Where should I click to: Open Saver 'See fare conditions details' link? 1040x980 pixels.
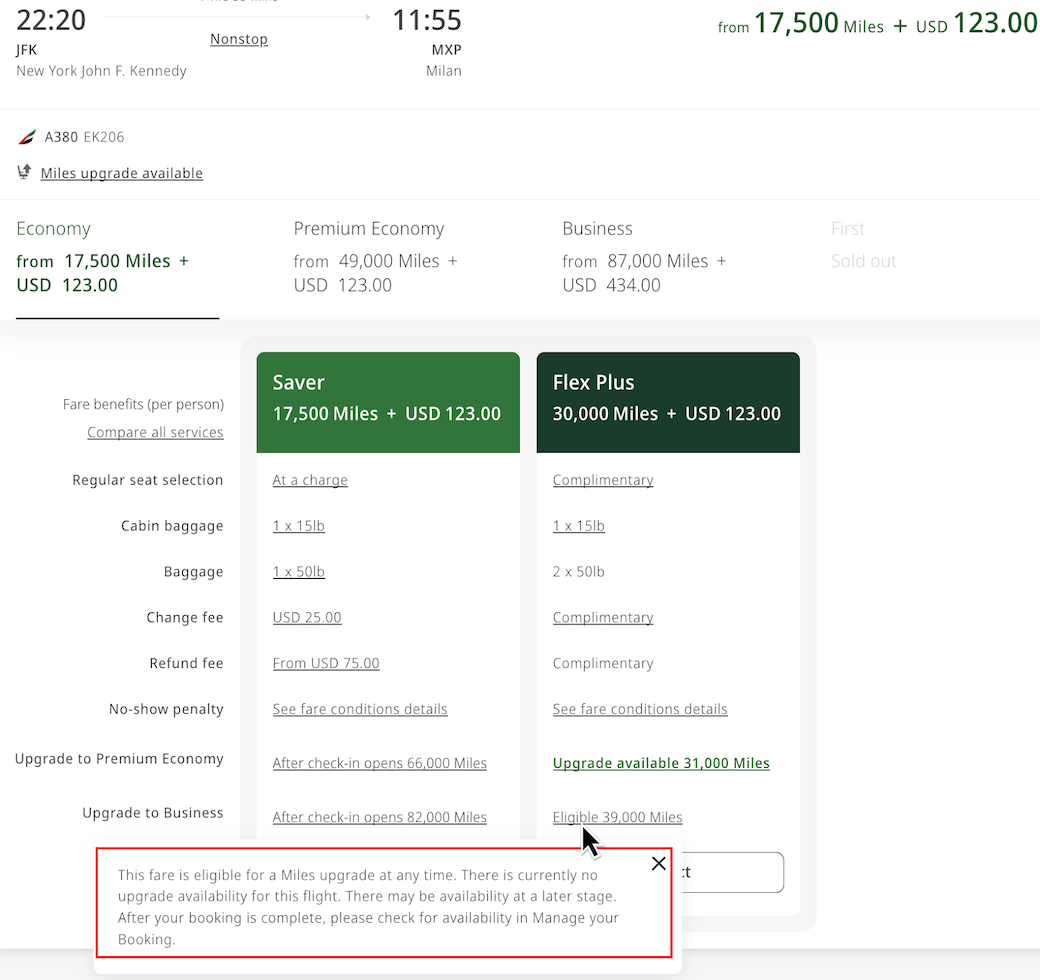360,709
